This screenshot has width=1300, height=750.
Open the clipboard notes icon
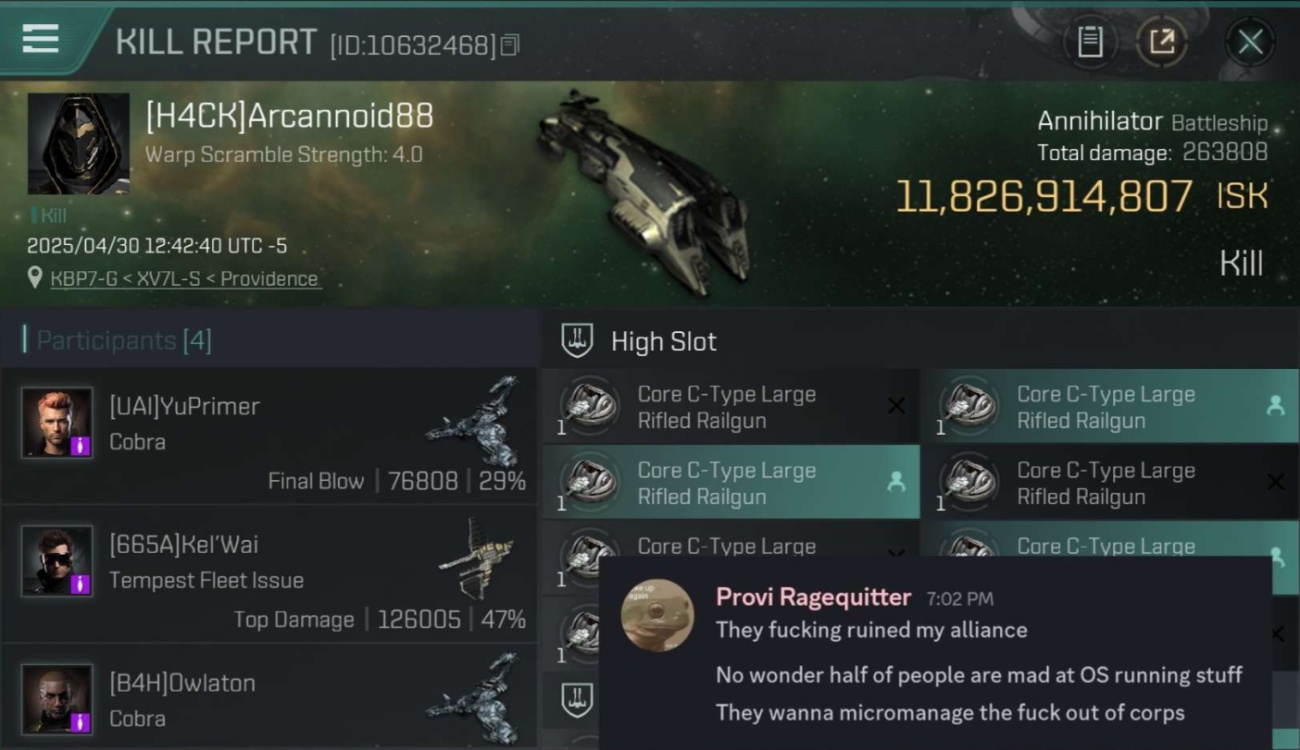[1090, 41]
